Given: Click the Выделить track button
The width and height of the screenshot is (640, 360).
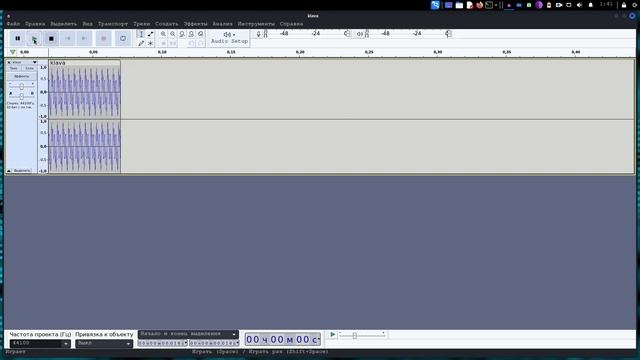Looking at the screenshot, I should click(22, 171).
